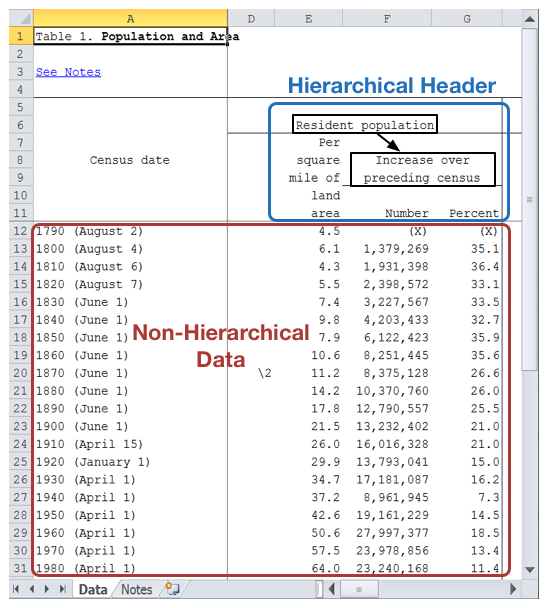Click the vertical scrollbar up arrow

pyautogui.click(x=530, y=19)
